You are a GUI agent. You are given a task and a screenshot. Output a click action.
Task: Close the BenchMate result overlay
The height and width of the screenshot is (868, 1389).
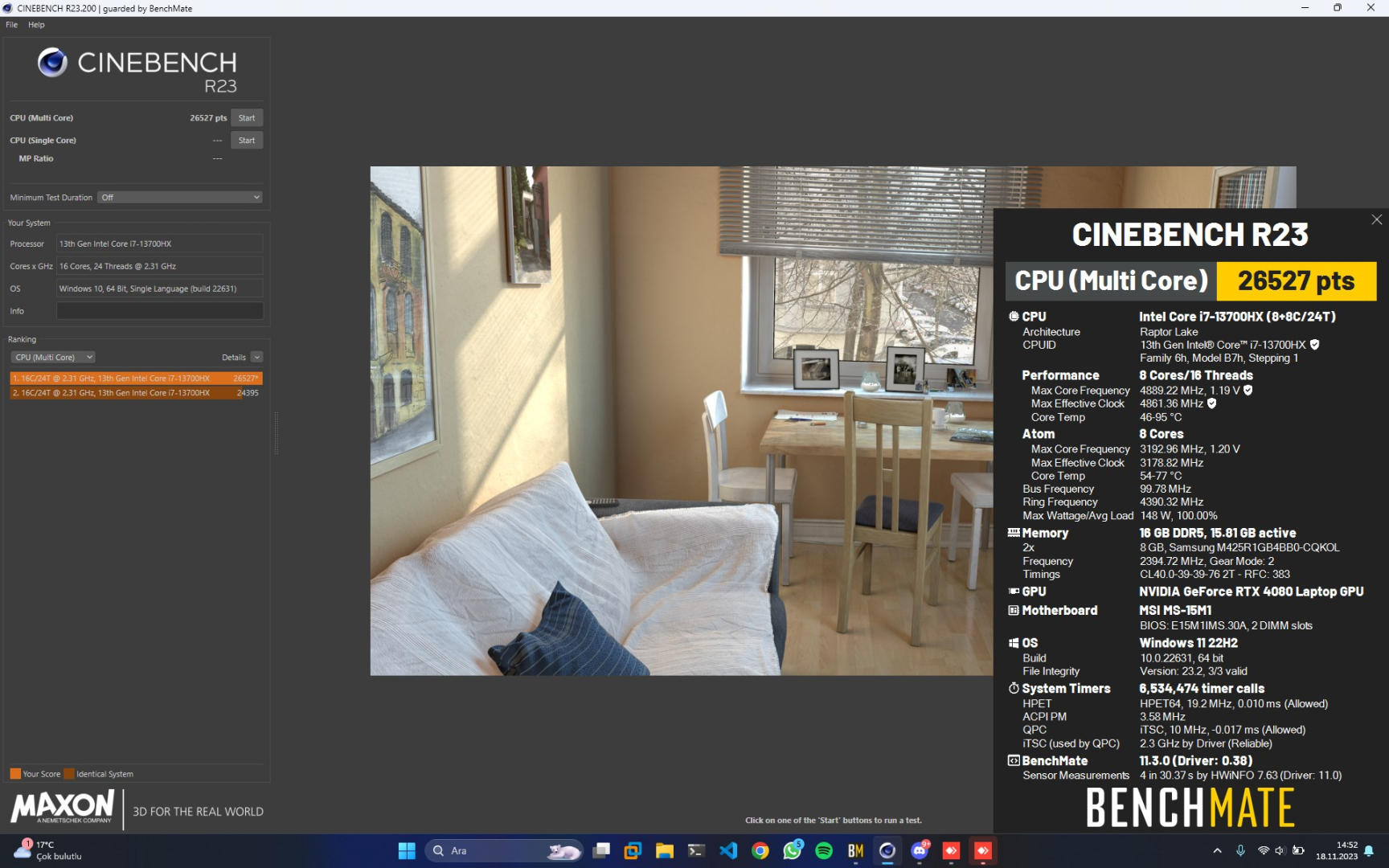pyautogui.click(x=1376, y=219)
